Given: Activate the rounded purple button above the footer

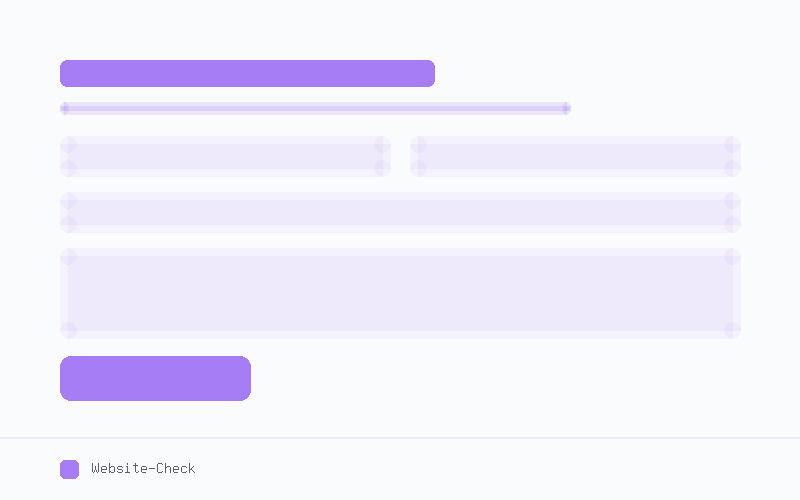Looking at the screenshot, I should (156, 379).
